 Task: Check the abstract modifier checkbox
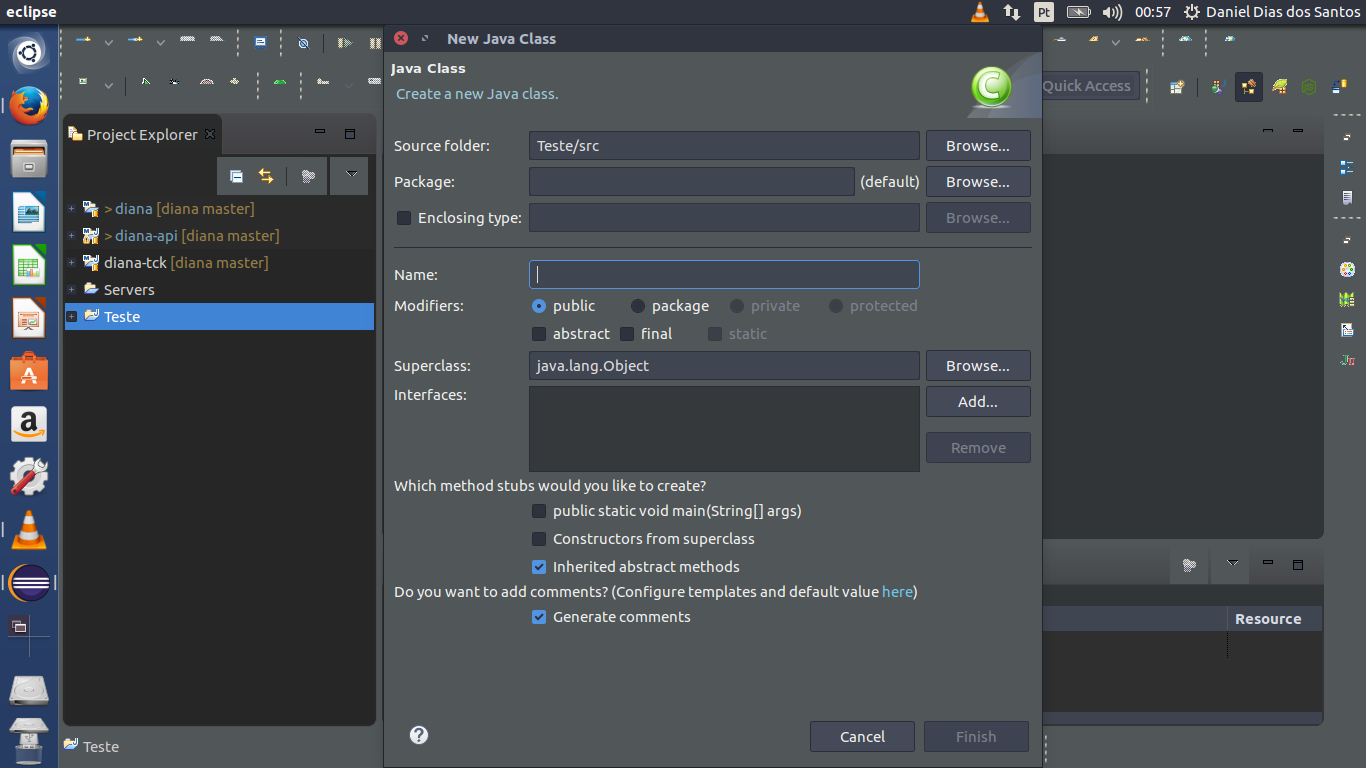tap(539, 334)
